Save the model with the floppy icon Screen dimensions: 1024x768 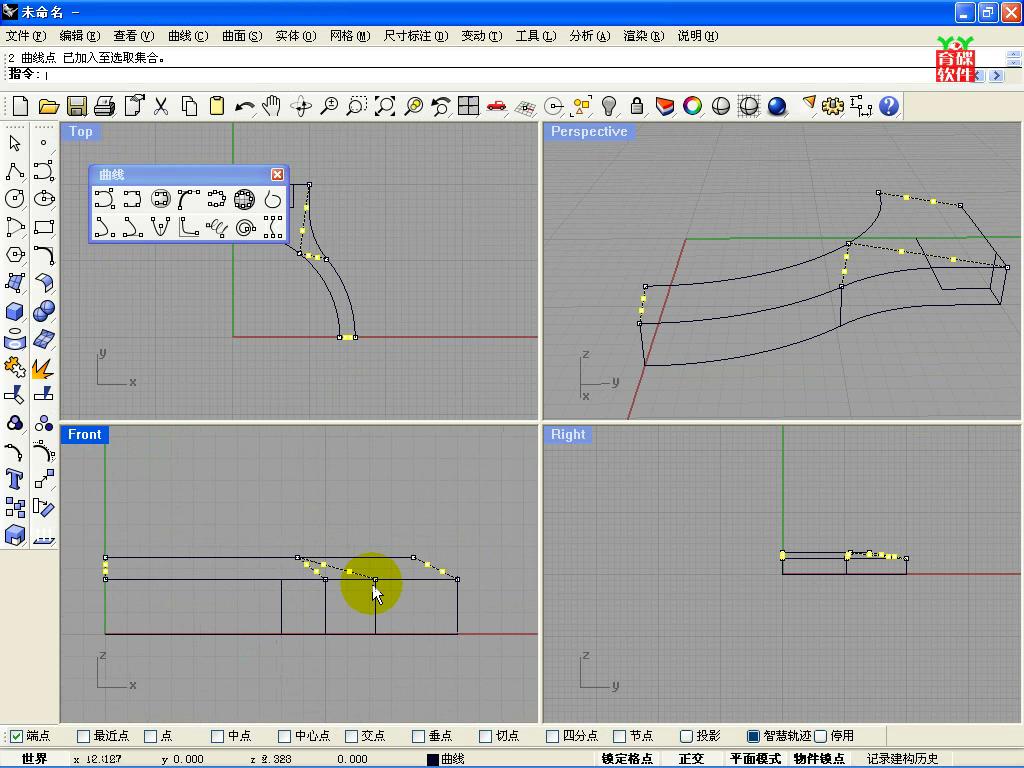pyautogui.click(x=77, y=105)
